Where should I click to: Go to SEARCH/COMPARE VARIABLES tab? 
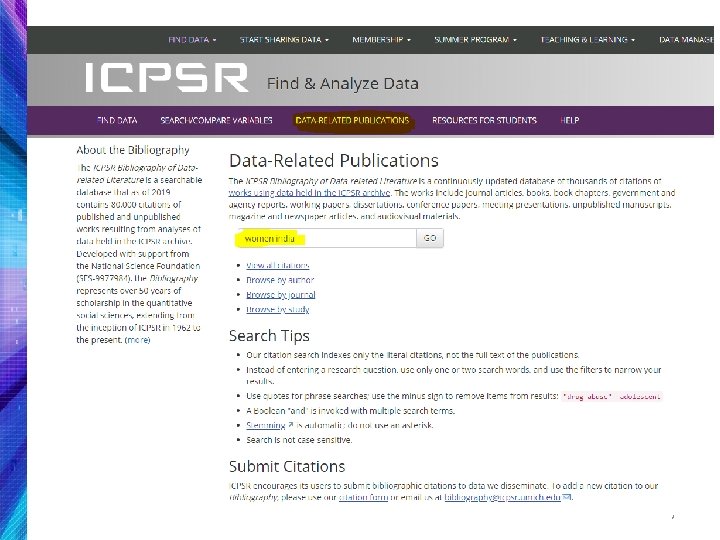pos(216,120)
